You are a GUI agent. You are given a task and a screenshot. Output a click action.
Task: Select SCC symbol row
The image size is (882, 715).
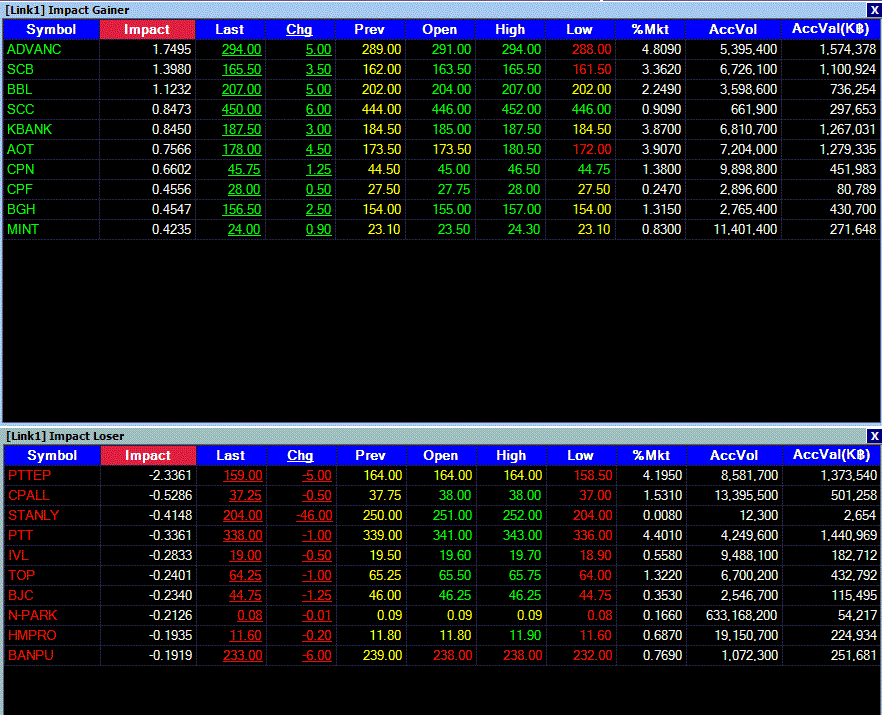point(21,110)
